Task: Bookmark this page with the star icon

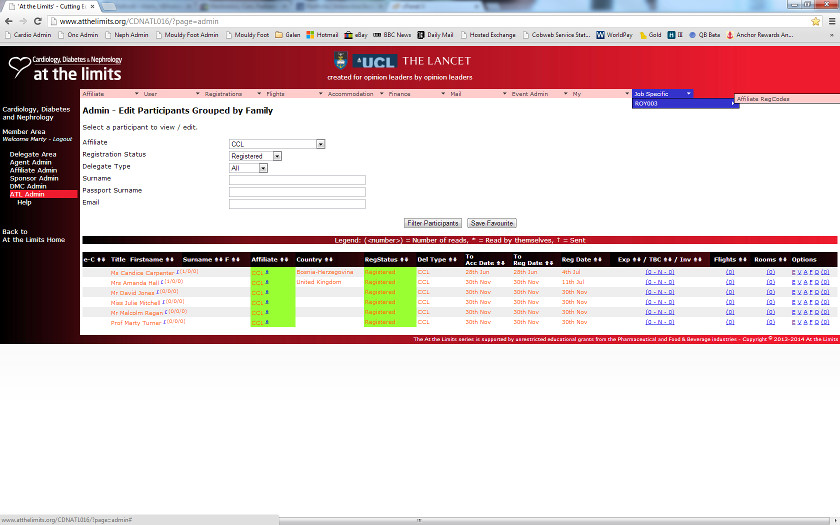Action: (815, 21)
